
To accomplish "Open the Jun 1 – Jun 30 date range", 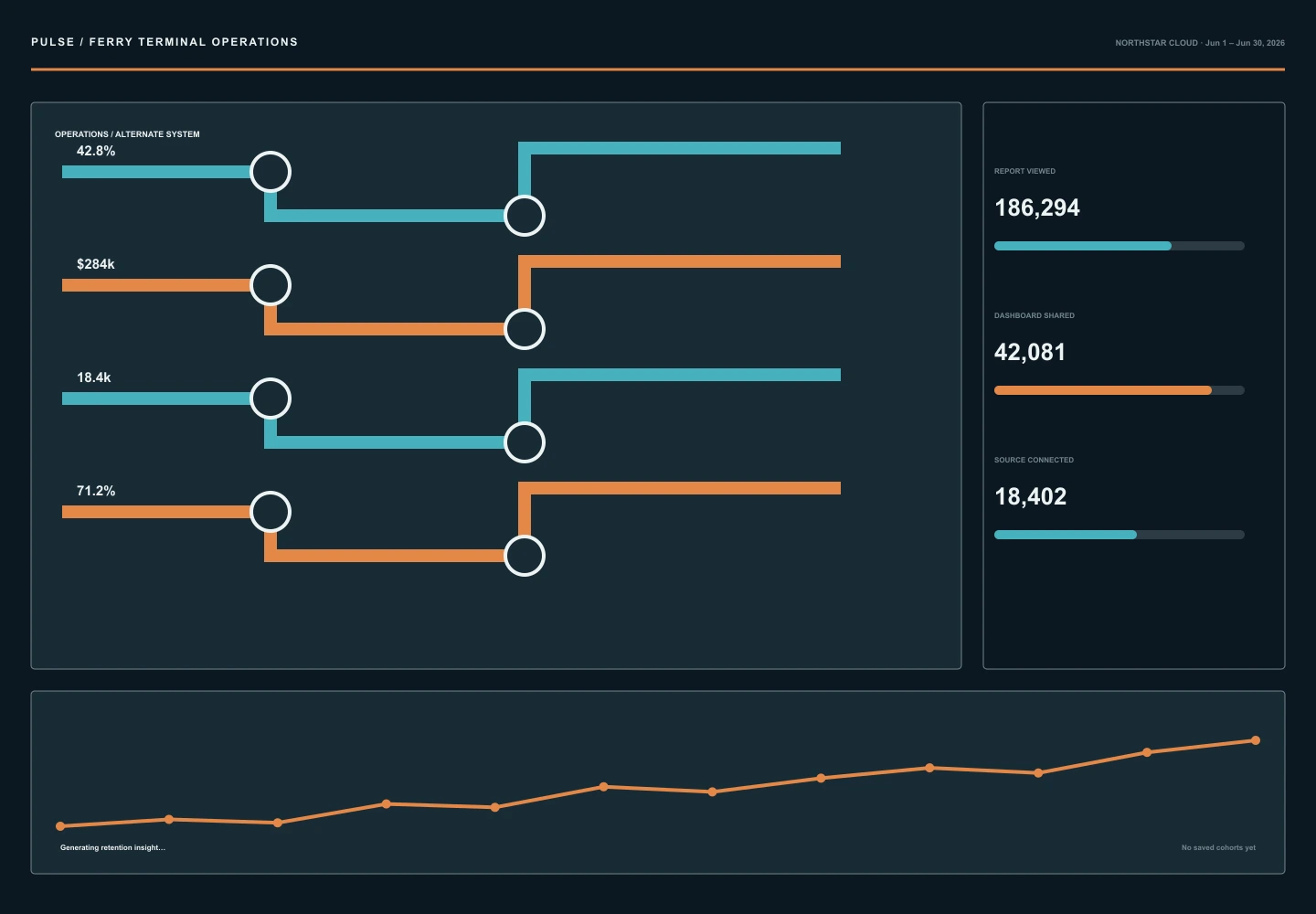I will pyautogui.click(x=1245, y=43).
